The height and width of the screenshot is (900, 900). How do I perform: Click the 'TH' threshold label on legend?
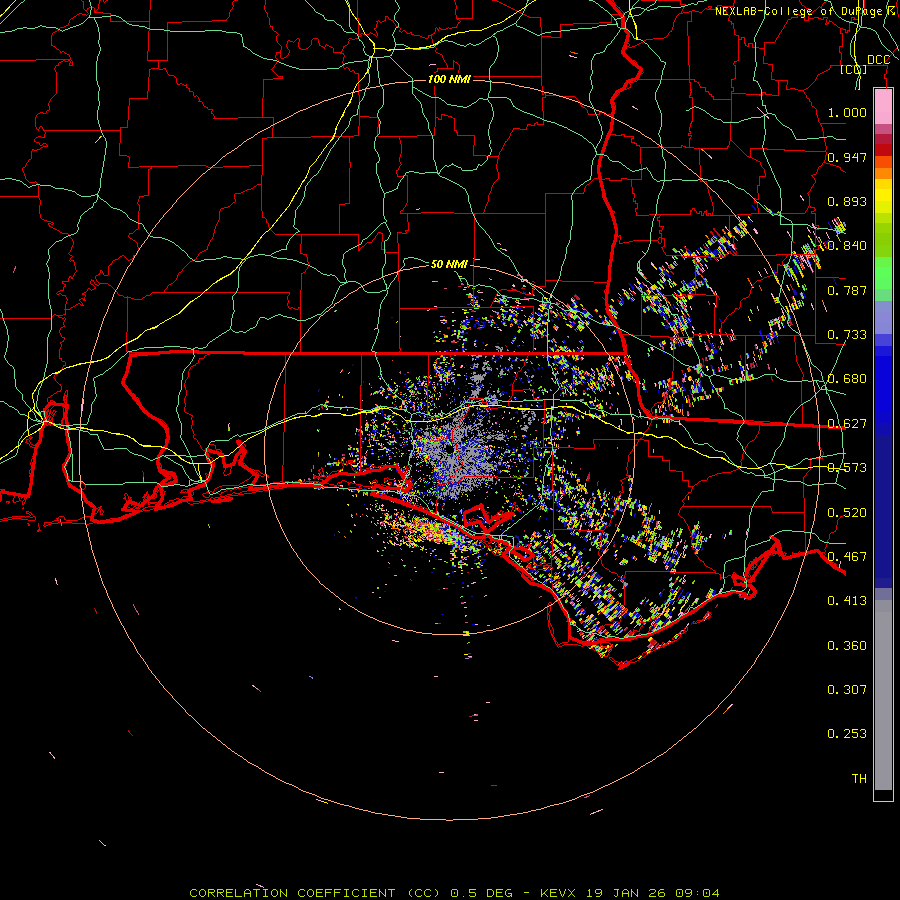click(x=859, y=779)
